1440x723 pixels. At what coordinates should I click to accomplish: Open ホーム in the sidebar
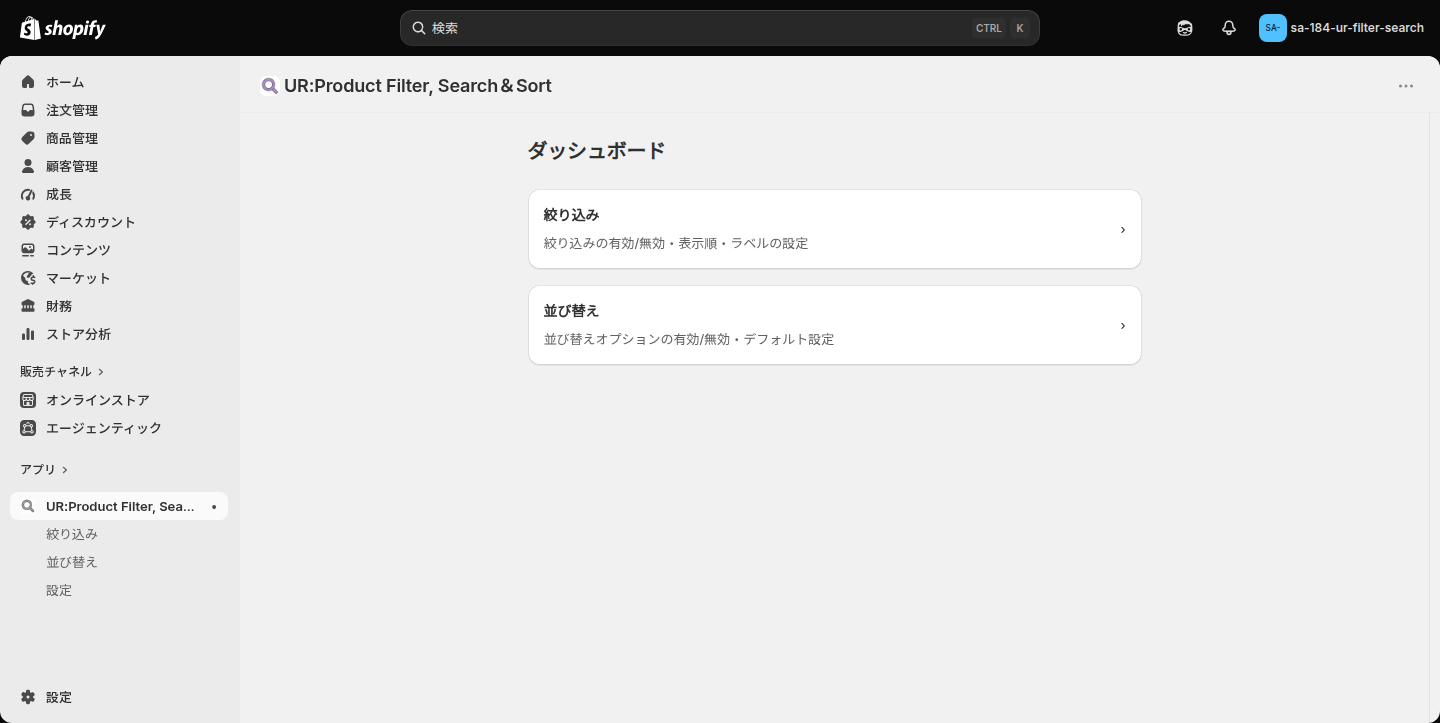pyautogui.click(x=120, y=82)
